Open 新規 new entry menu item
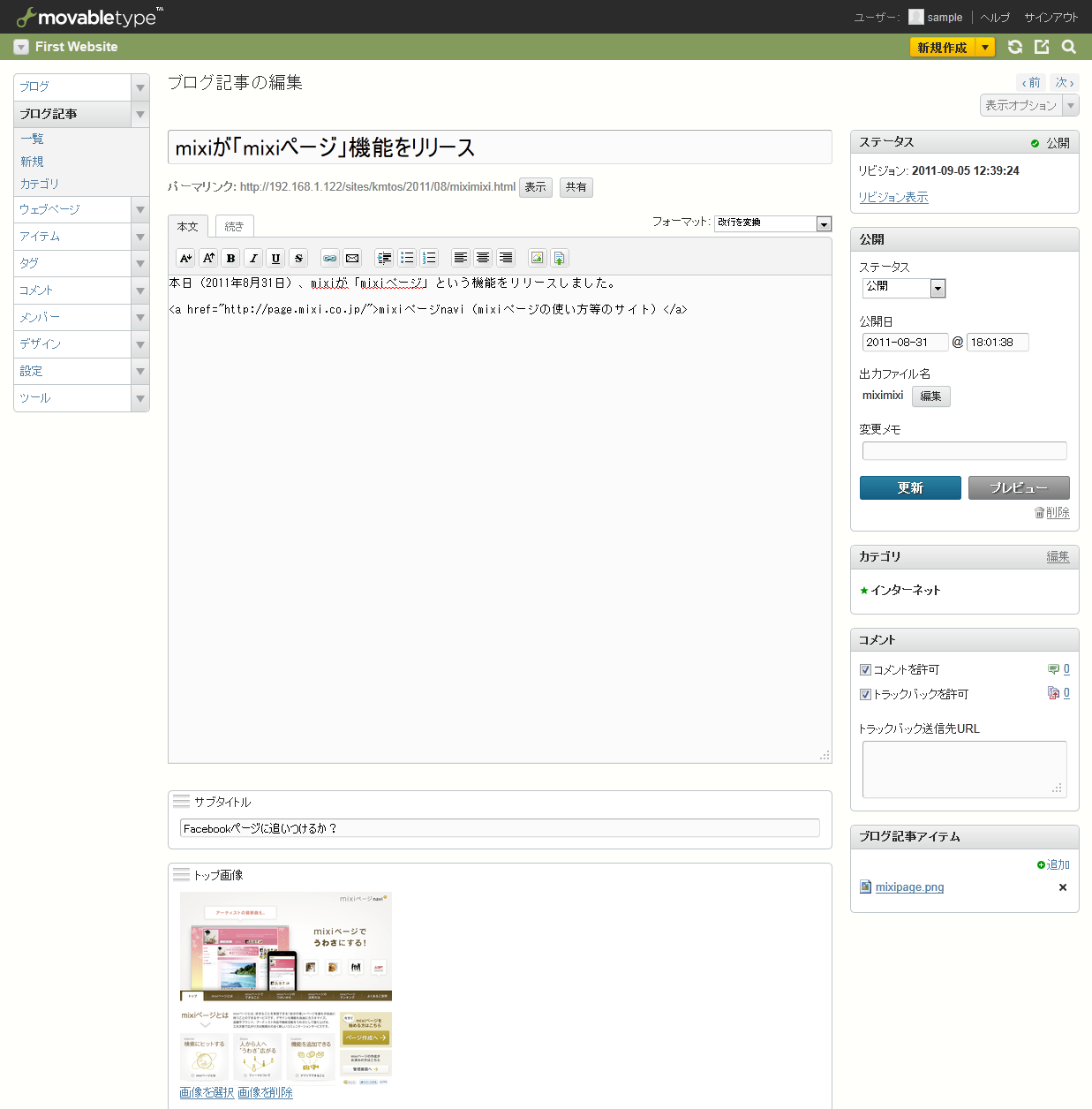Viewport: 1092px width, 1109px height. (32, 162)
